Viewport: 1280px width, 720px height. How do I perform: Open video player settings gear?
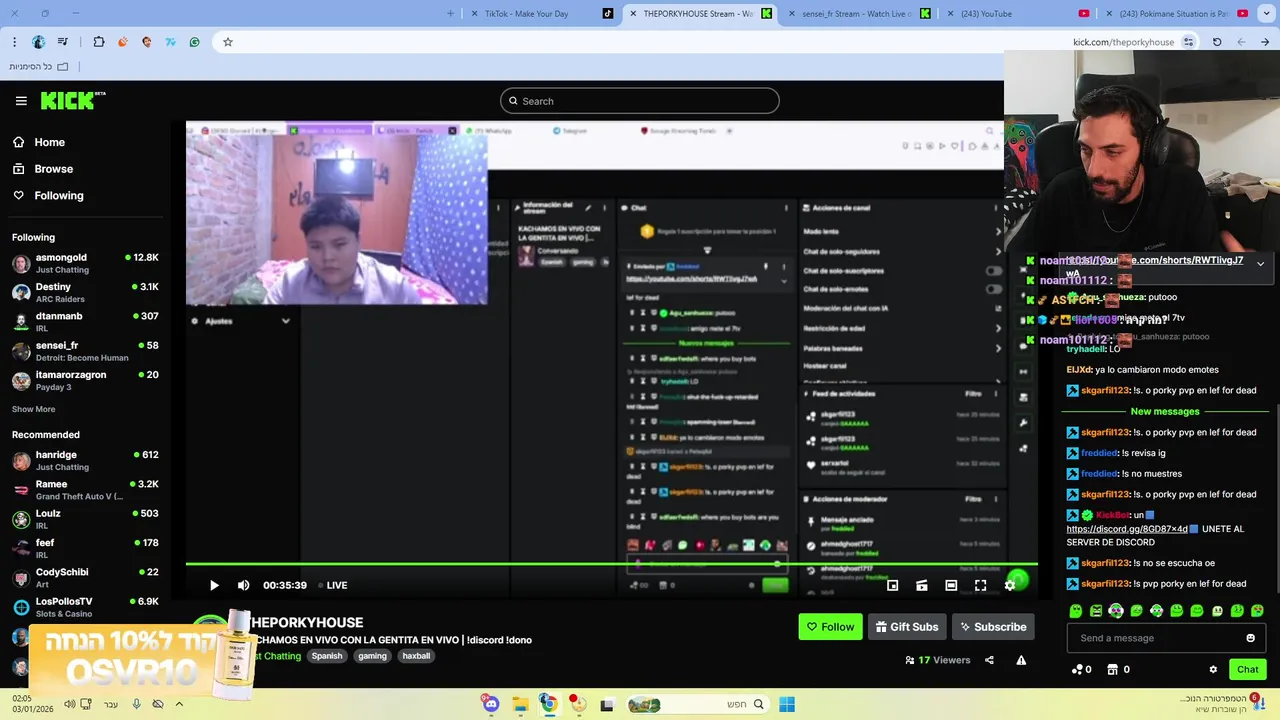click(x=1010, y=585)
